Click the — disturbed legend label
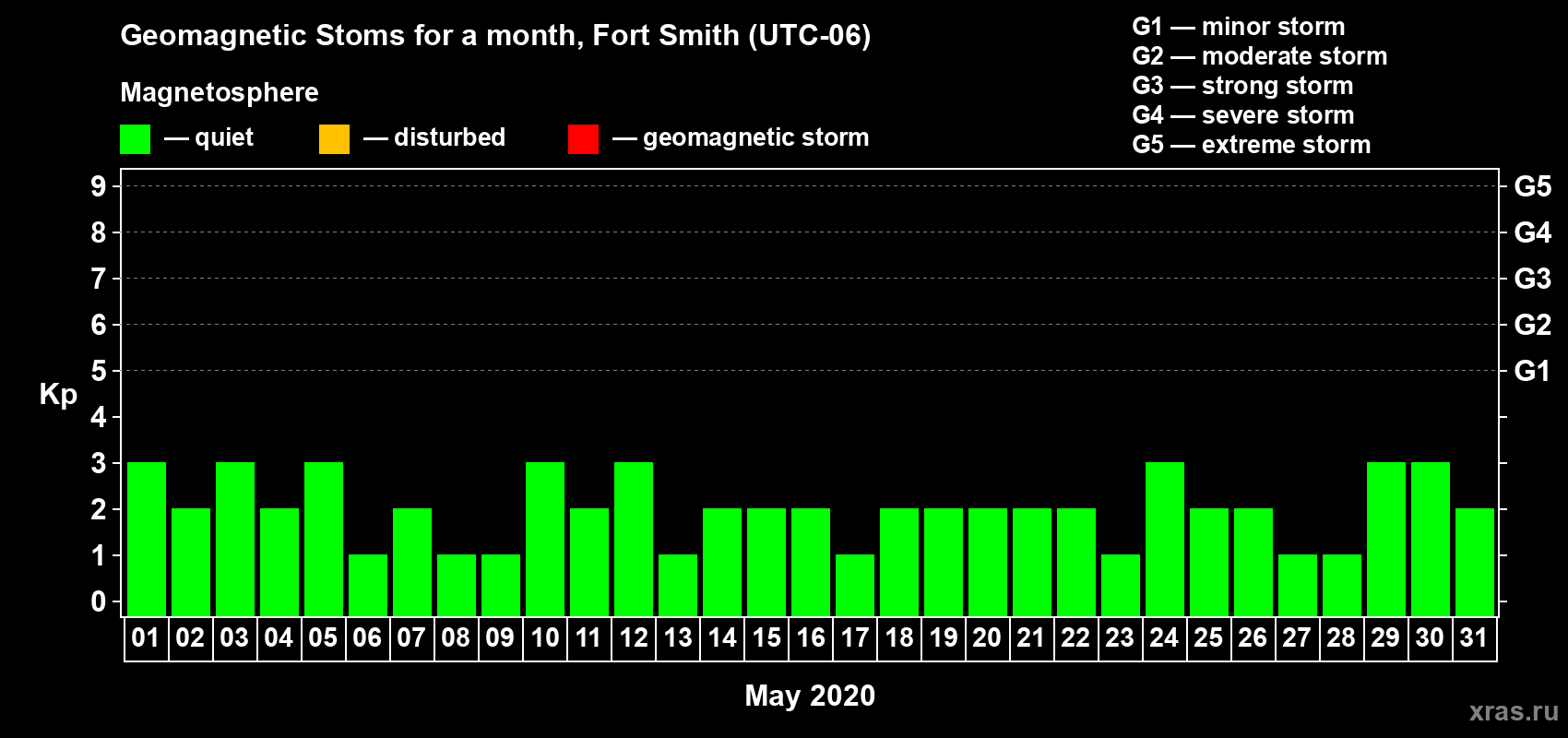Viewport: 1568px width, 738px height. tap(434, 137)
